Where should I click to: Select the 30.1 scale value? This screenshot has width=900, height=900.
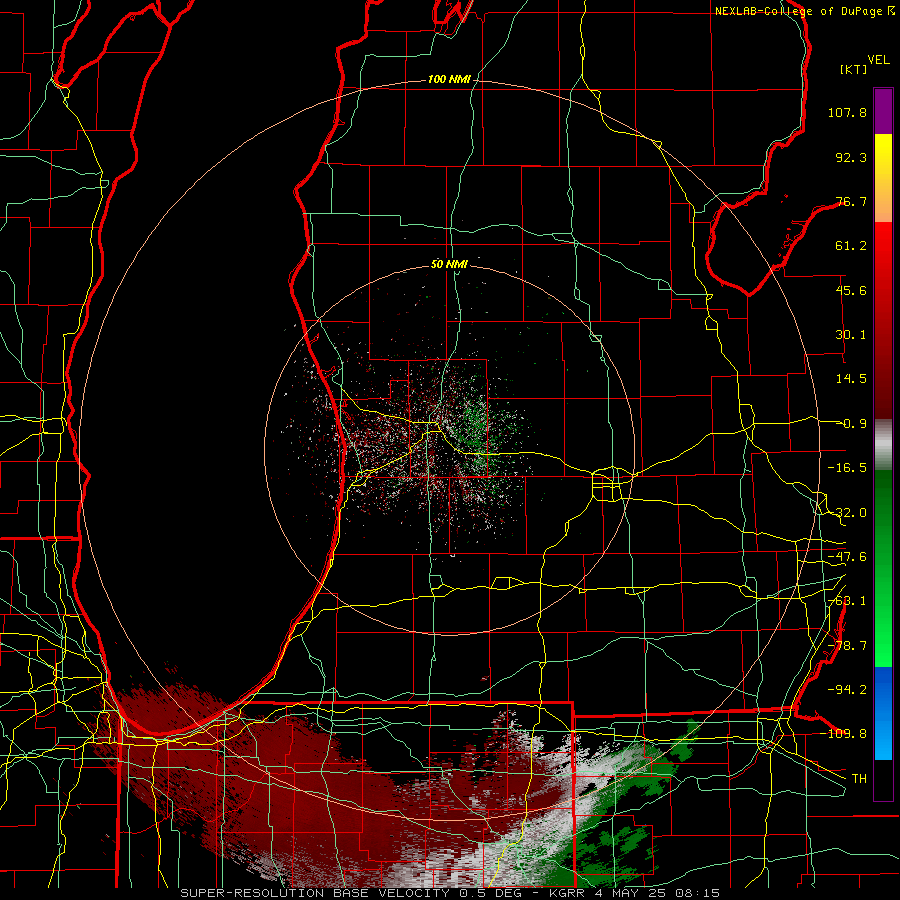851,335
